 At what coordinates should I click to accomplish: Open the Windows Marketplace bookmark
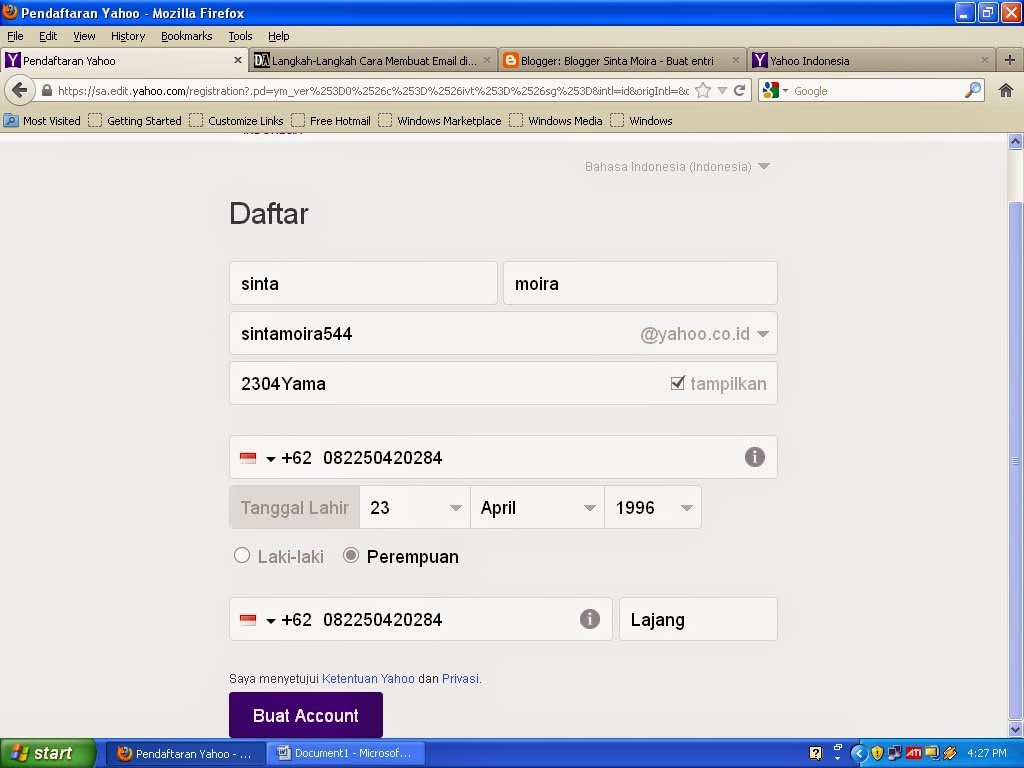point(440,121)
